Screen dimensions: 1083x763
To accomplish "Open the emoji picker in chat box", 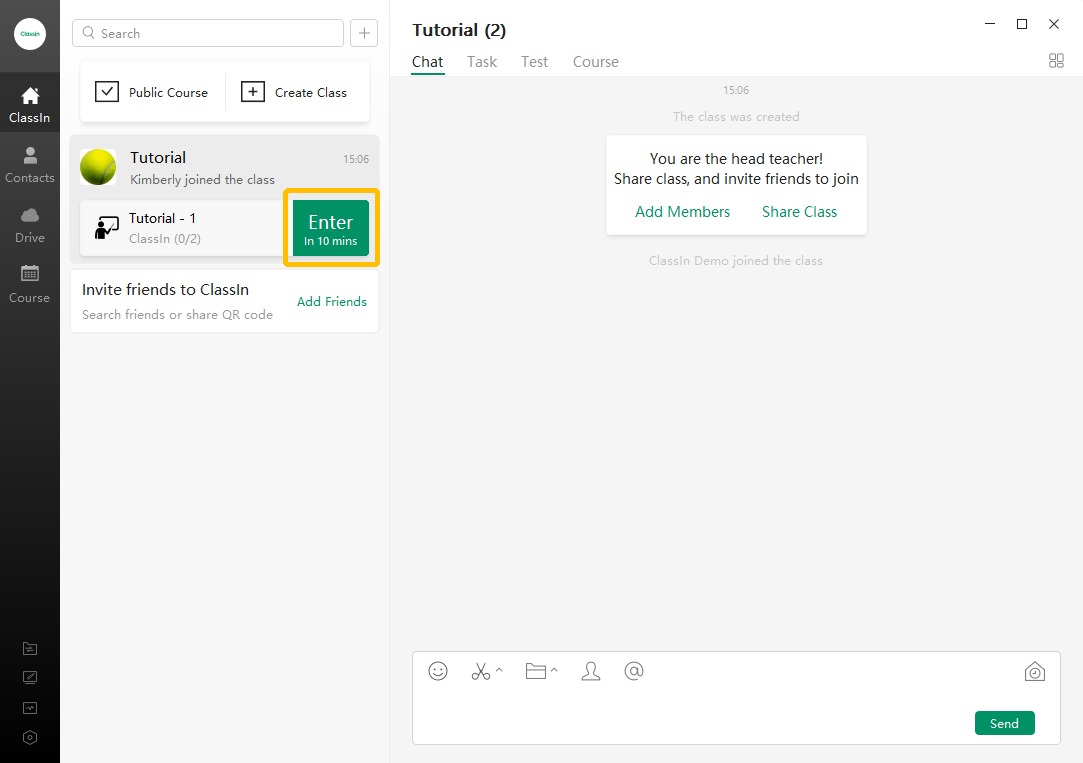I will pyautogui.click(x=438, y=670).
